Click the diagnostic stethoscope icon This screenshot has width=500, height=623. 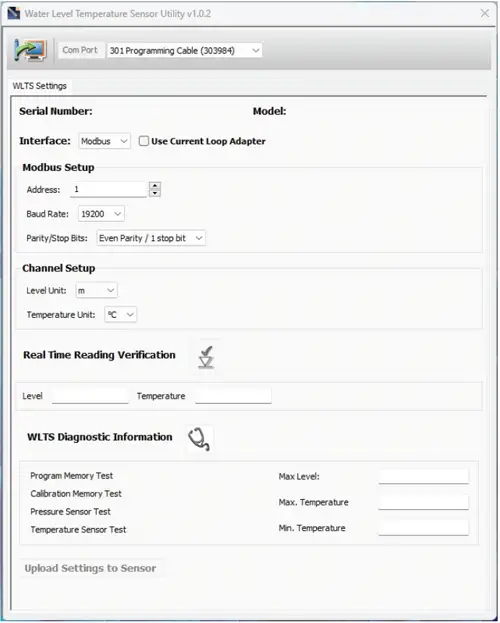click(x=200, y=439)
